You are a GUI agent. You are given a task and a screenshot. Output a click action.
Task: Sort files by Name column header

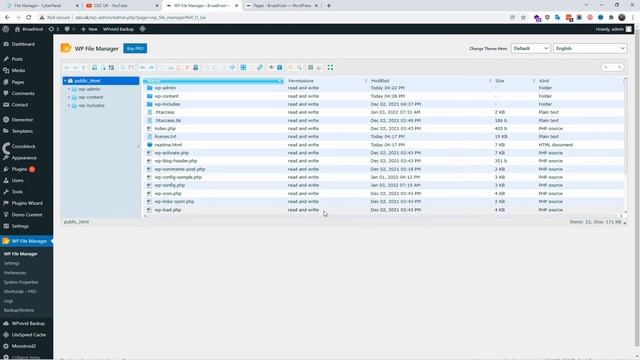pos(213,81)
